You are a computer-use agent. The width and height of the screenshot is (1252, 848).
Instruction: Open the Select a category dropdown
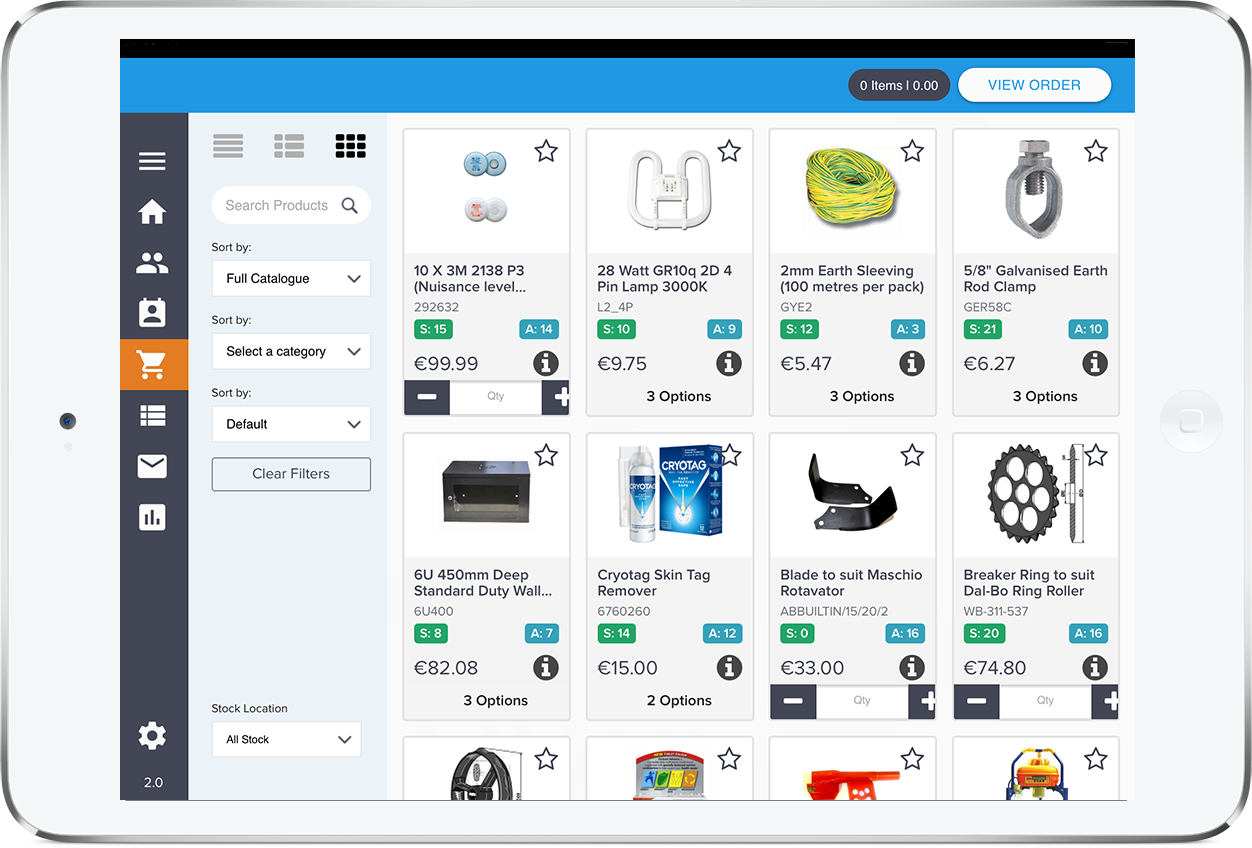(x=291, y=352)
